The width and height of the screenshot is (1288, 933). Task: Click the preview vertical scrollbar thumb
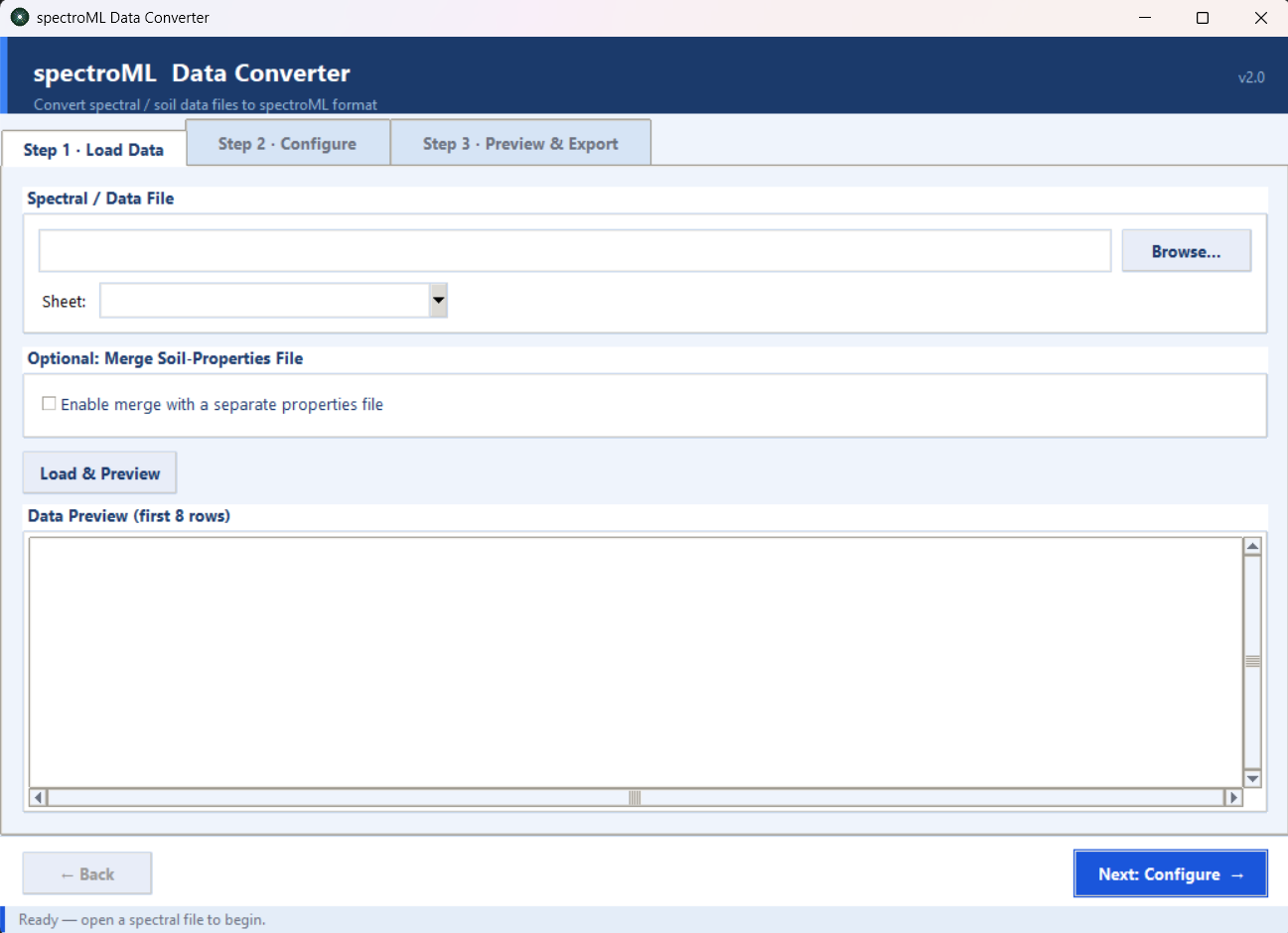pos(1252,662)
